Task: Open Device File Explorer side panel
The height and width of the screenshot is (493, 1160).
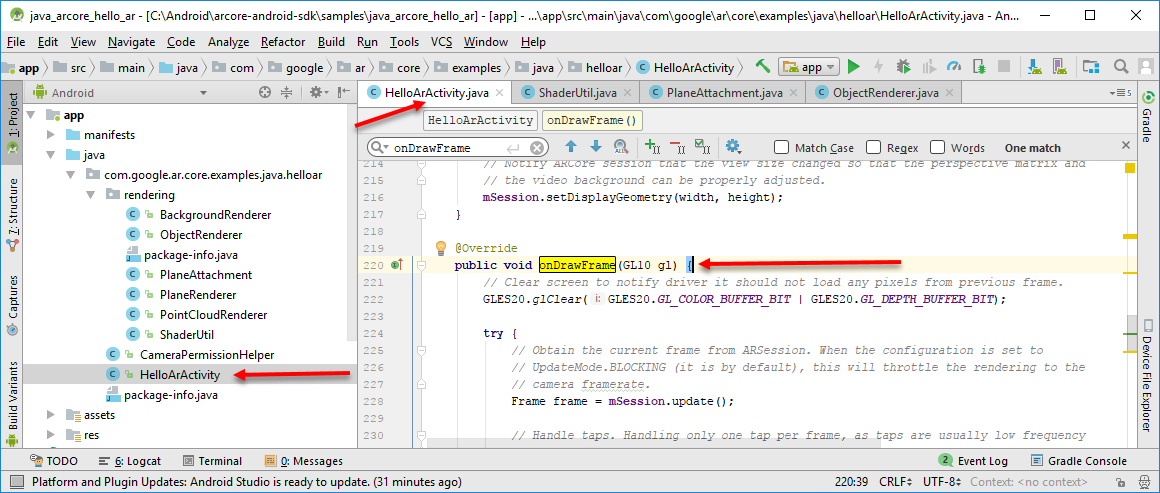Action: [1148, 375]
